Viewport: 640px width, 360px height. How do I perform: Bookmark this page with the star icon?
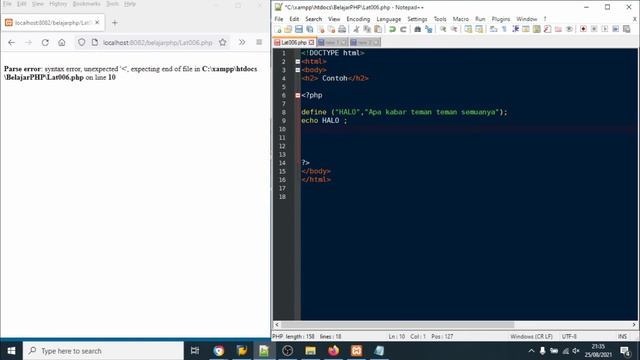click(222, 42)
